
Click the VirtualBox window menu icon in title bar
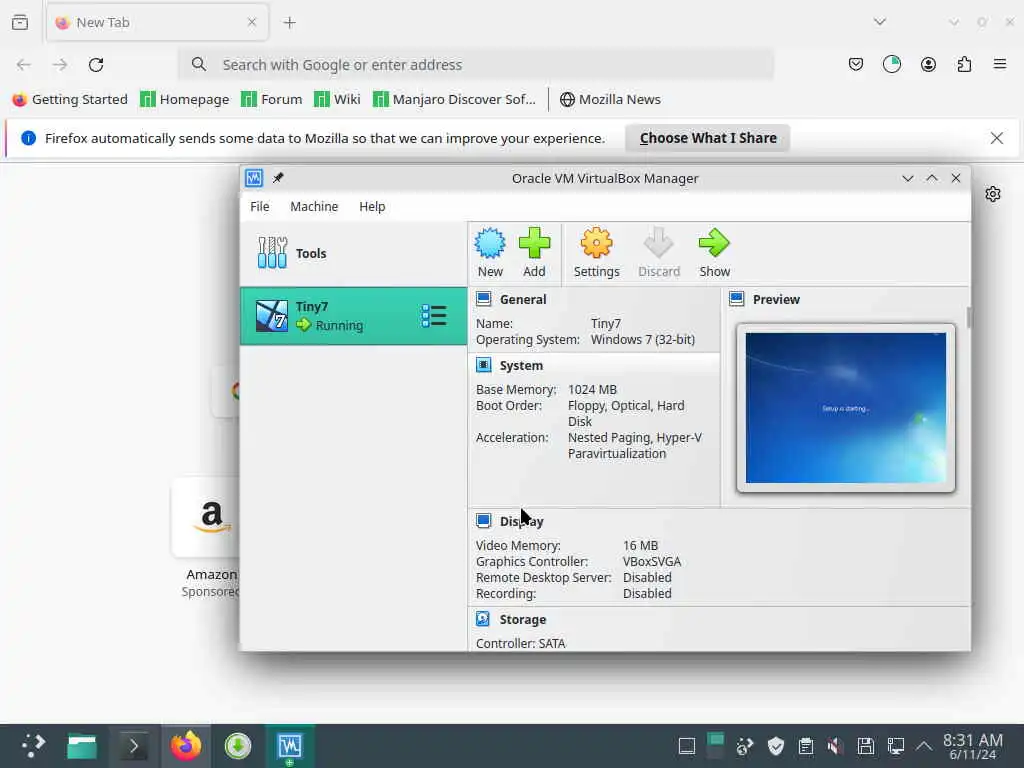253,178
